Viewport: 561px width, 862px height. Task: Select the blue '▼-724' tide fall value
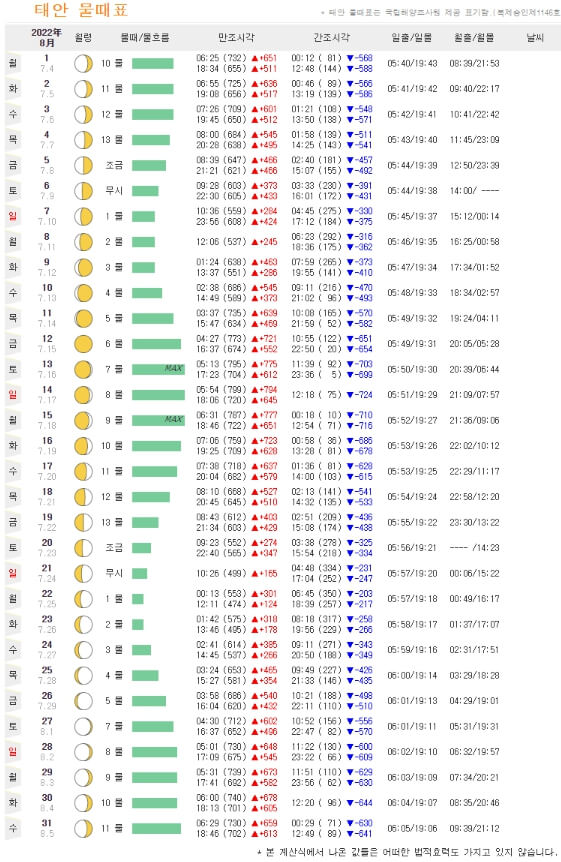(360, 395)
